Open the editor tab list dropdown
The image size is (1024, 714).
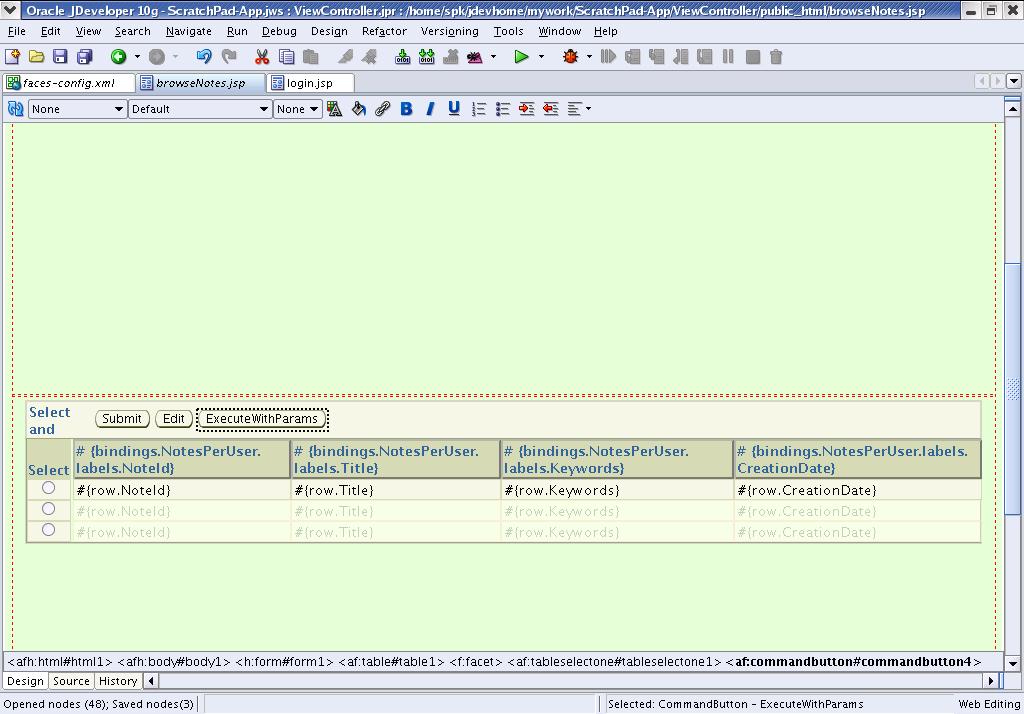click(x=1014, y=81)
